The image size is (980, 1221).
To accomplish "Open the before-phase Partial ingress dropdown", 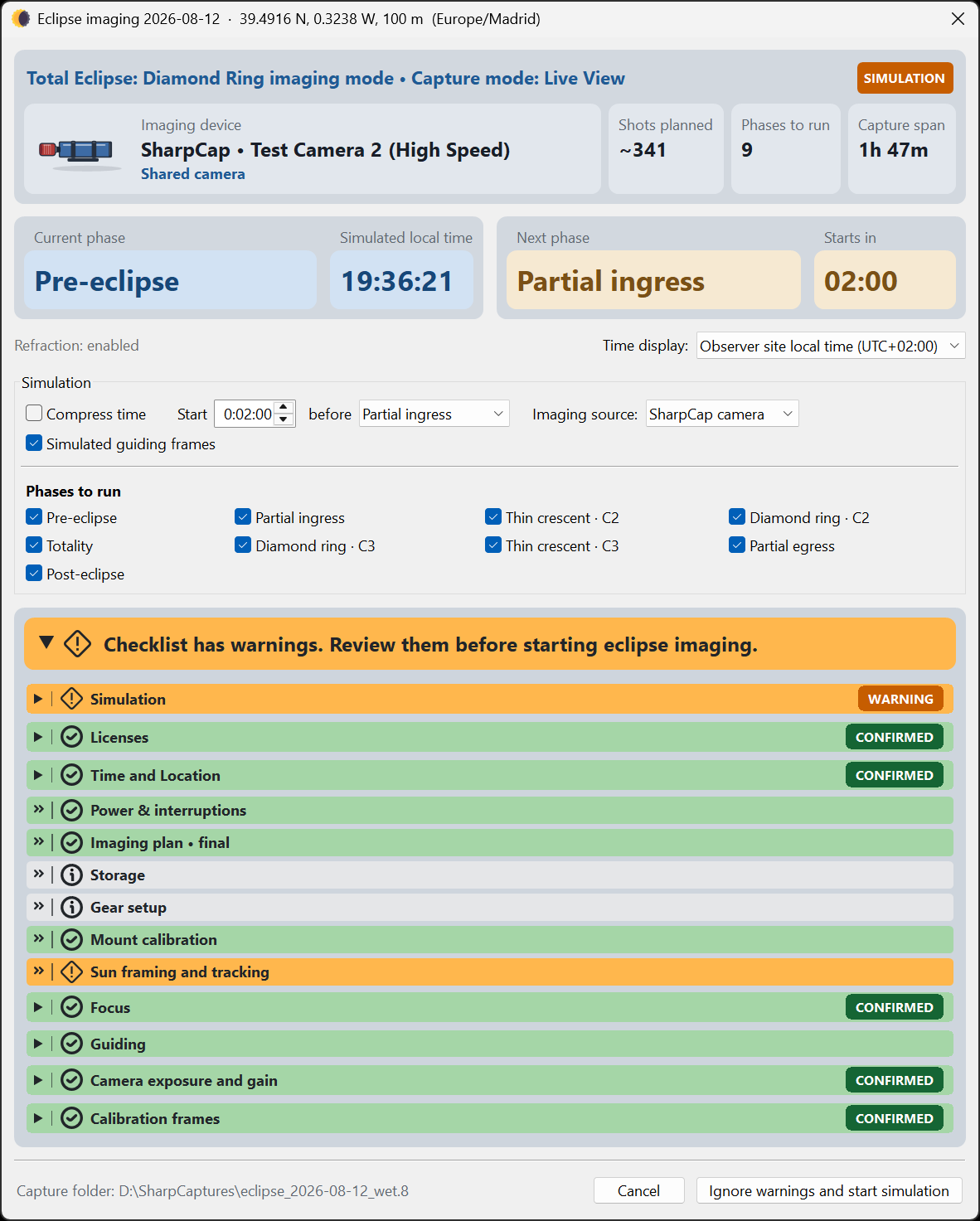I will [434, 414].
